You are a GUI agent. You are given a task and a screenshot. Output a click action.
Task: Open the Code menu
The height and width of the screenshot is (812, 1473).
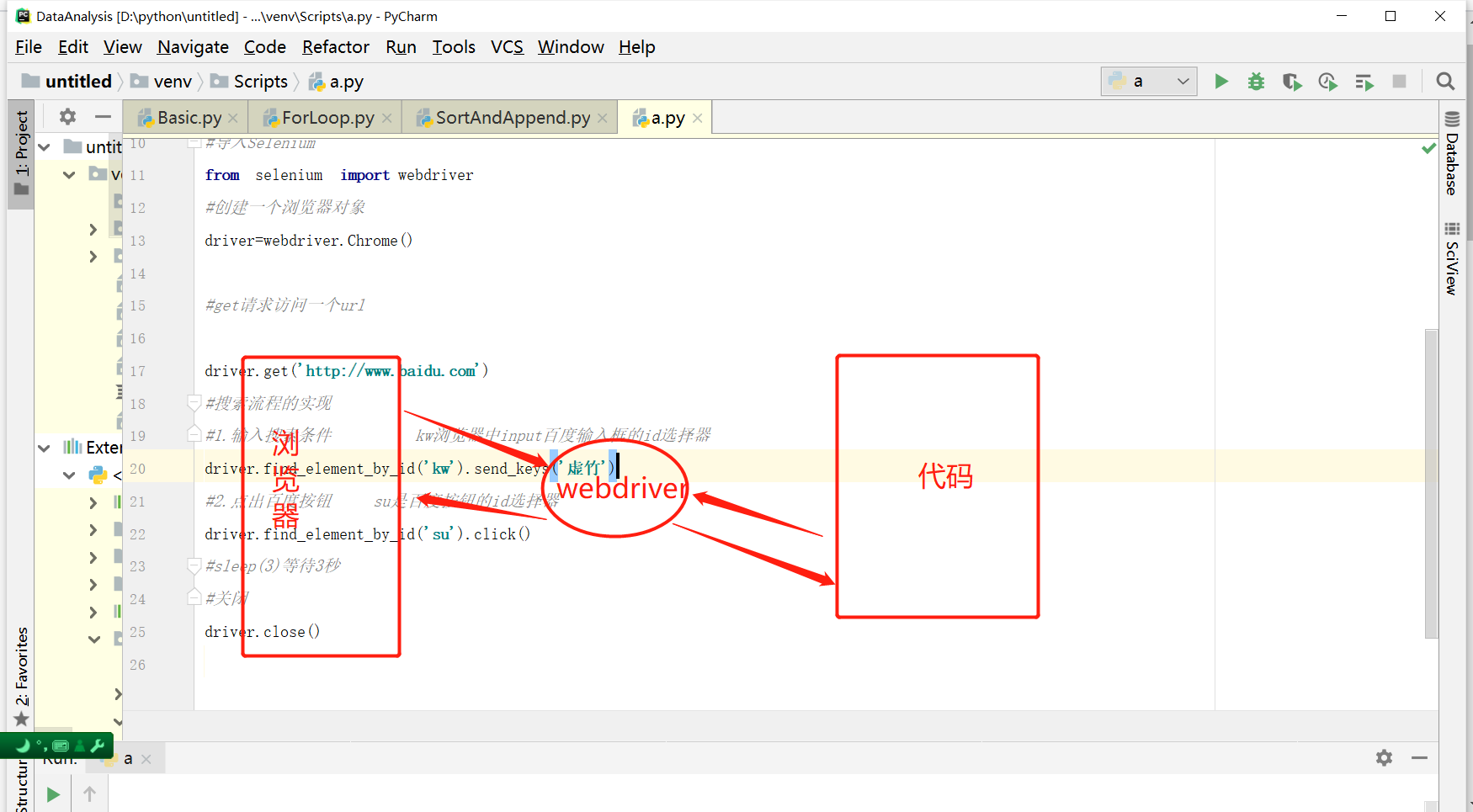click(265, 47)
